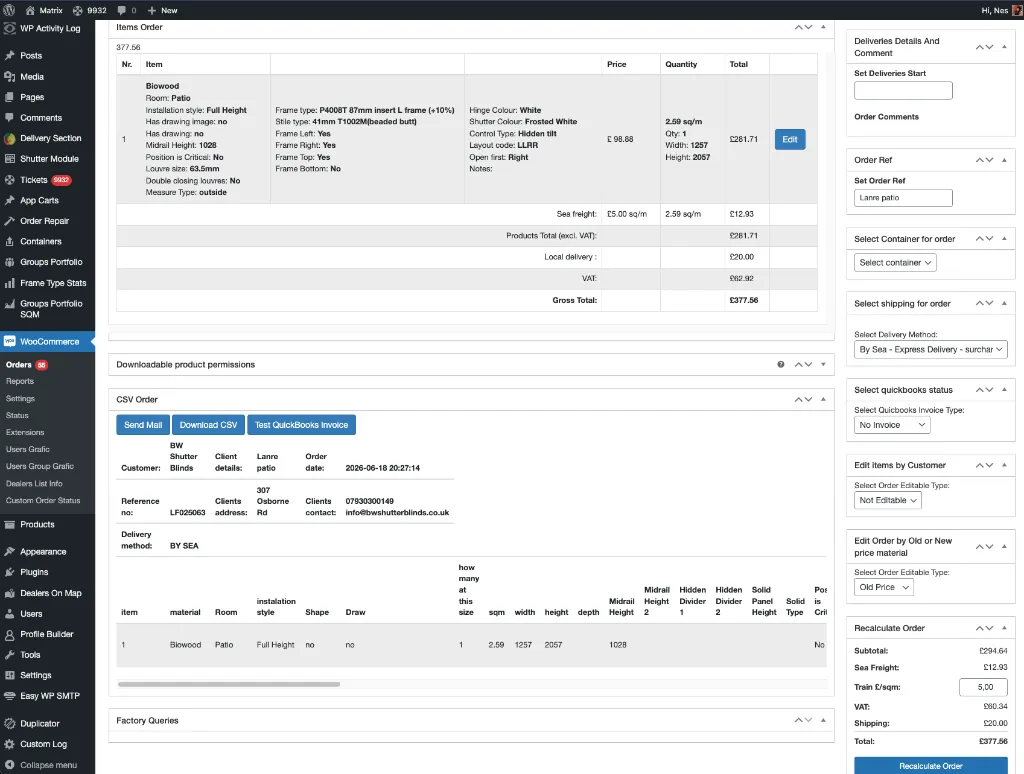Open WP Activity Log icon
Image resolution: width=1024 pixels, height=774 pixels.
click(x=9, y=28)
